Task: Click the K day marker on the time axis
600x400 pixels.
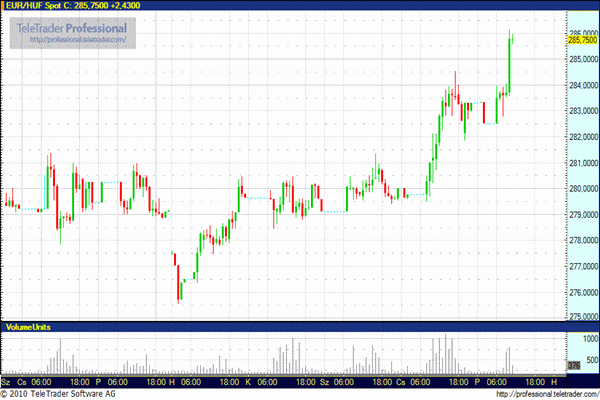Action: 247,382
